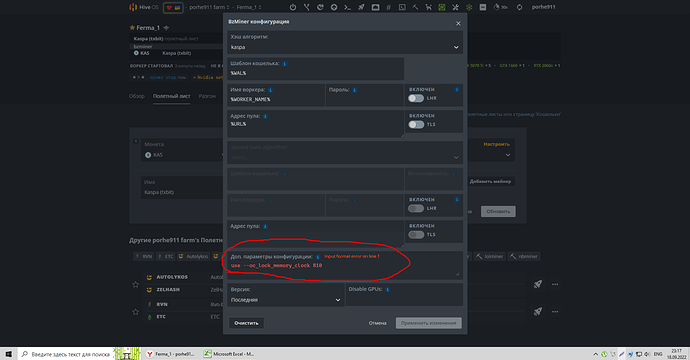The image size is (690, 360).
Task: Click Добавить майнер button
Action: [490, 181]
